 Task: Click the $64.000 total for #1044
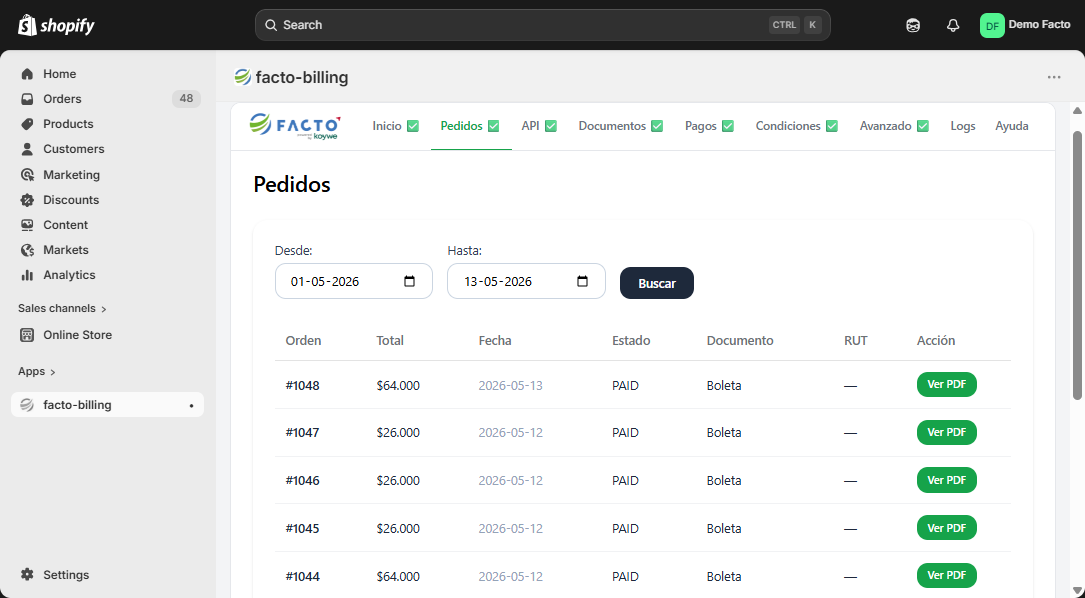pos(398,577)
